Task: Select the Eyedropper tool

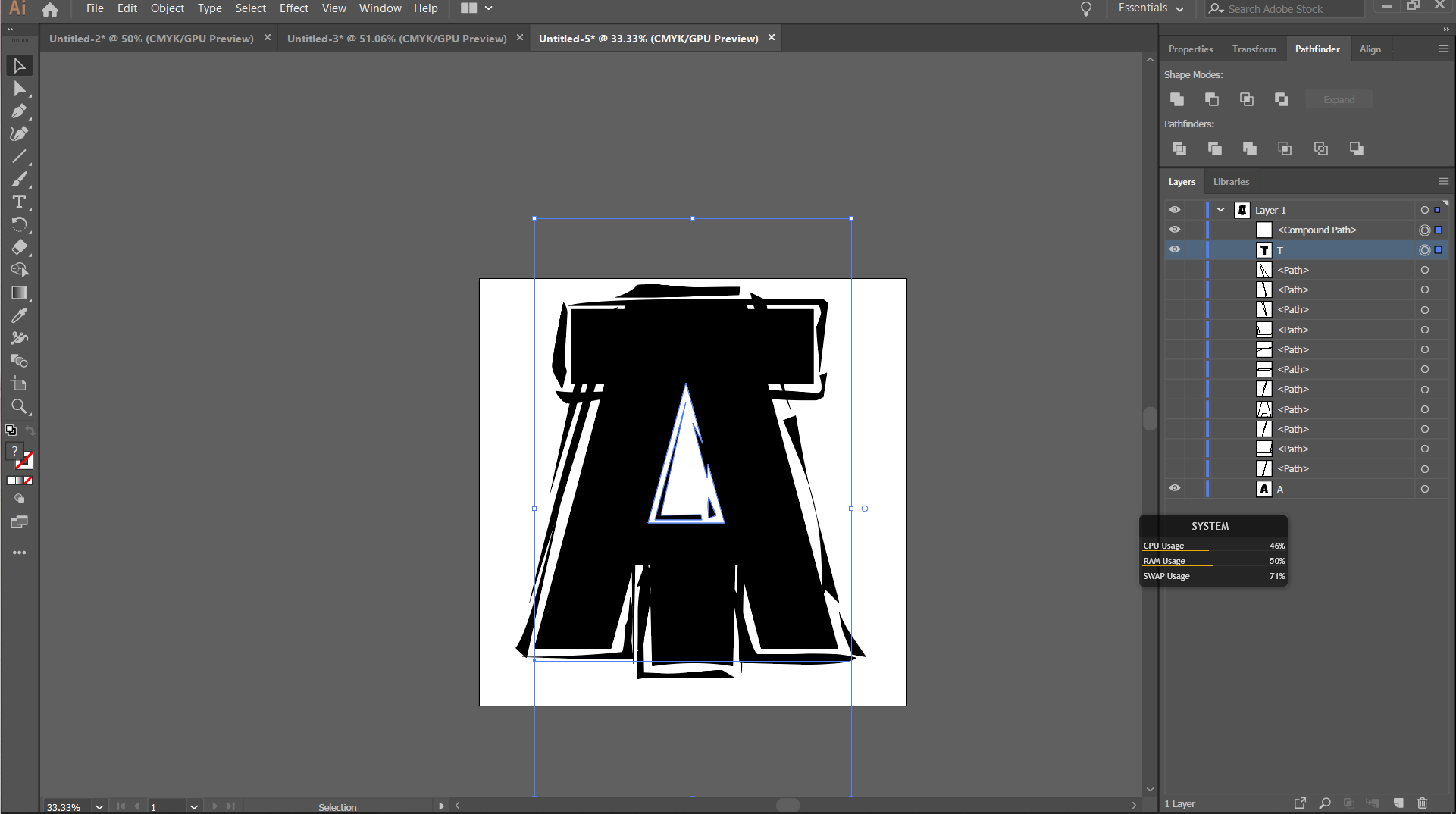Action: coord(20,316)
